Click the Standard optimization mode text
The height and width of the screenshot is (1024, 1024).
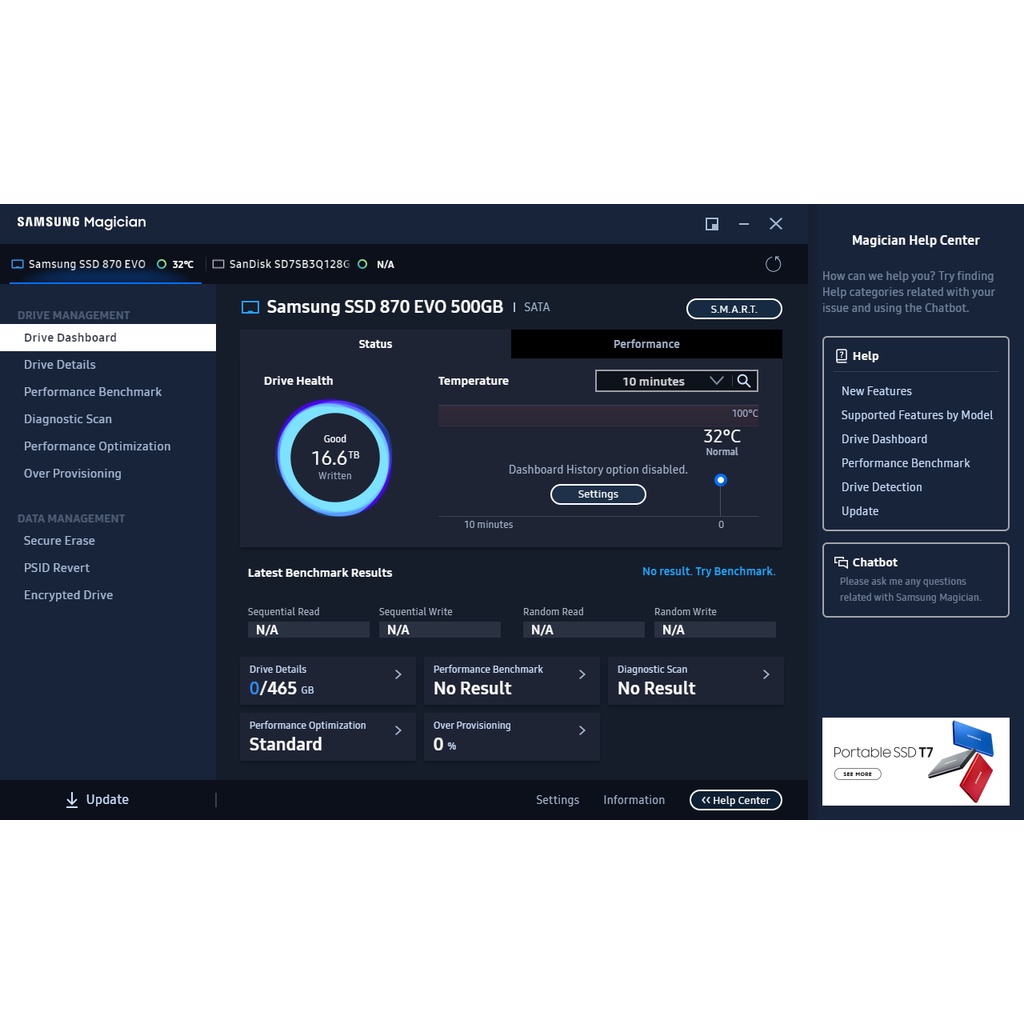pos(285,744)
